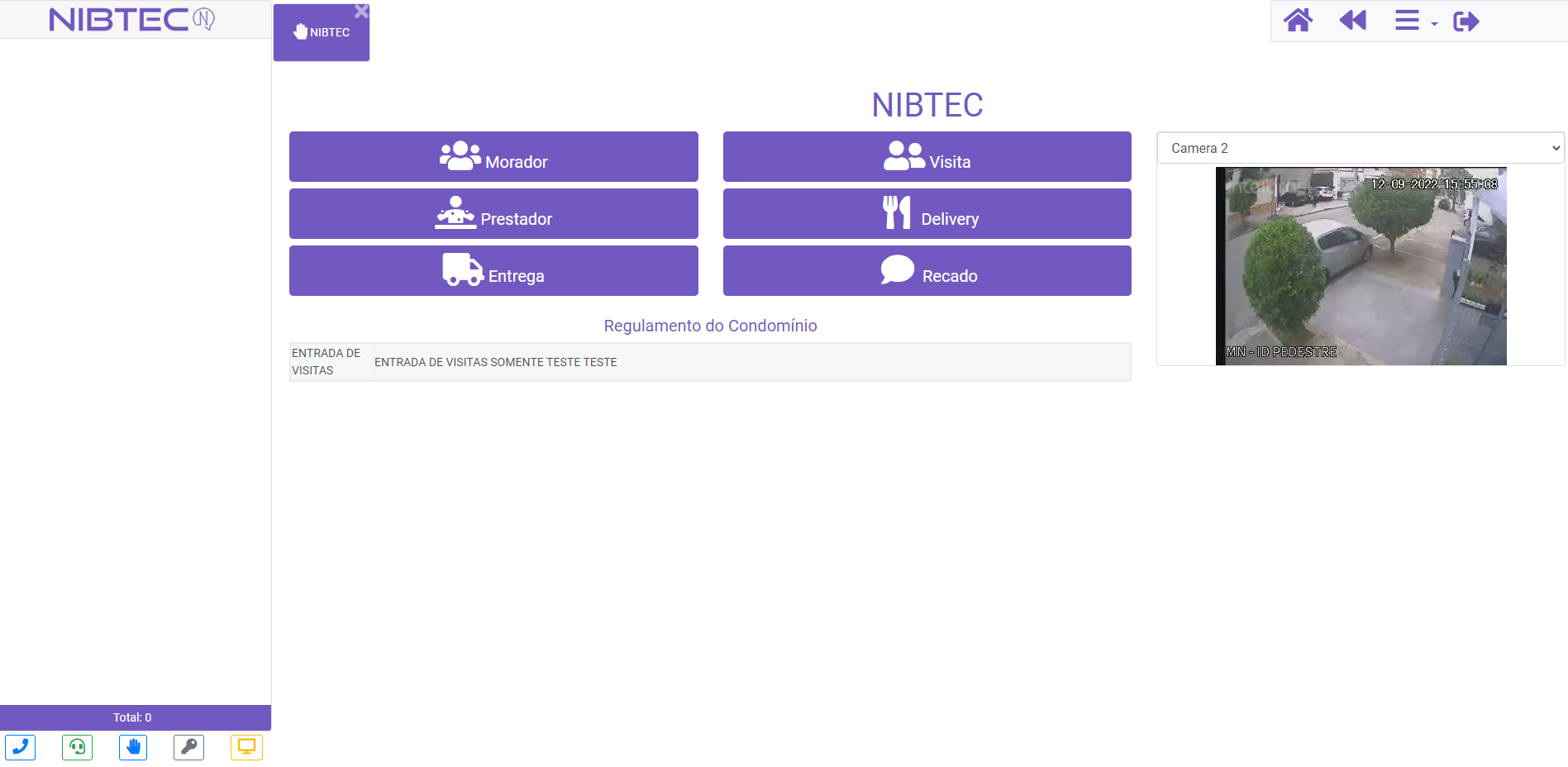Open the Morador option
The height and width of the screenshot is (767, 1568).
(x=493, y=156)
